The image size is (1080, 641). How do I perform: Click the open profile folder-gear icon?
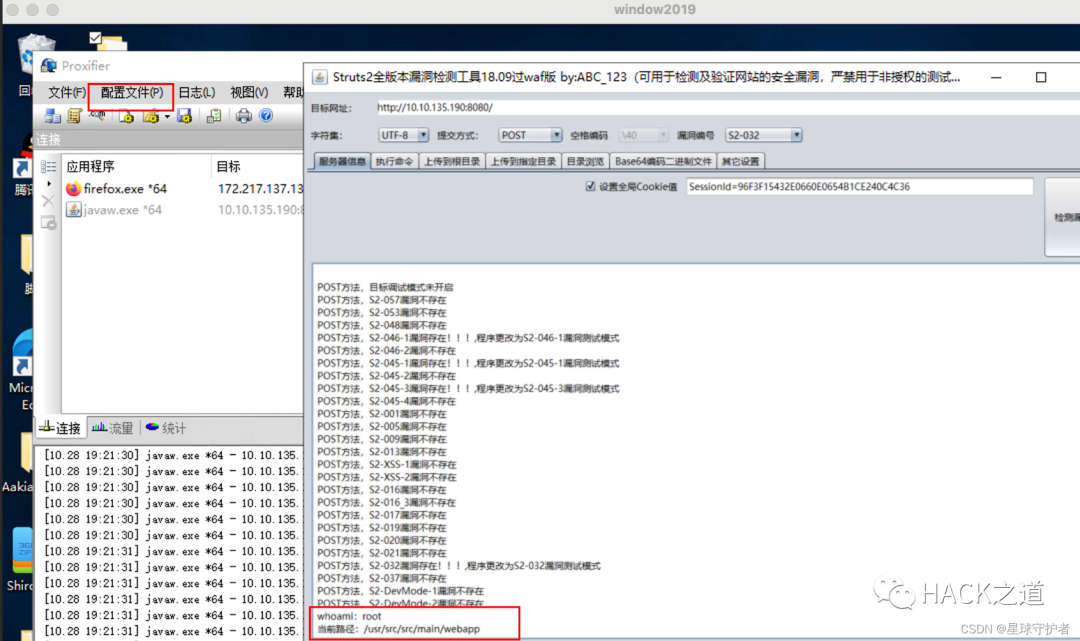[x=151, y=116]
